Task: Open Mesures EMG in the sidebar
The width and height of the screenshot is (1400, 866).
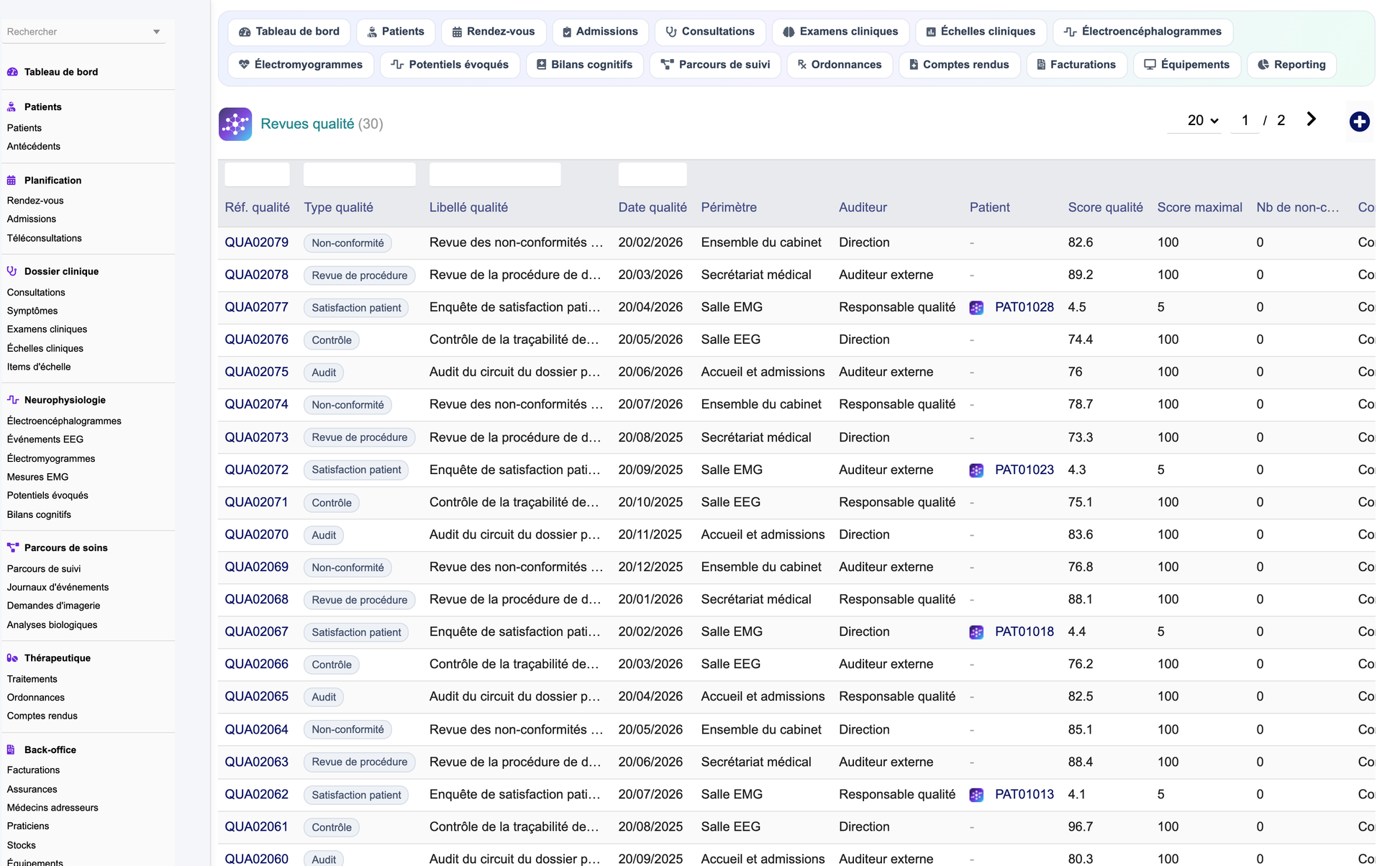Action: pos(38,477)
